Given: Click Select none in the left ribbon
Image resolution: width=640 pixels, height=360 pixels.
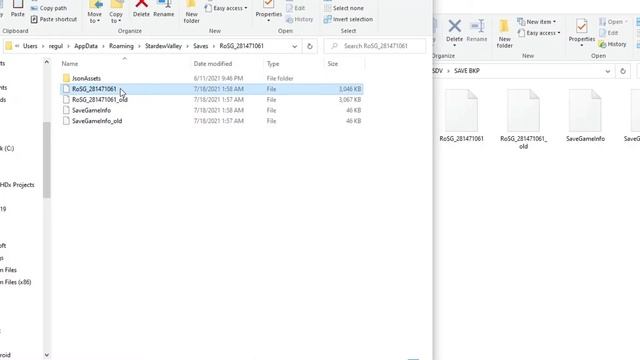Looking at the screenshot, I should 344,8.
